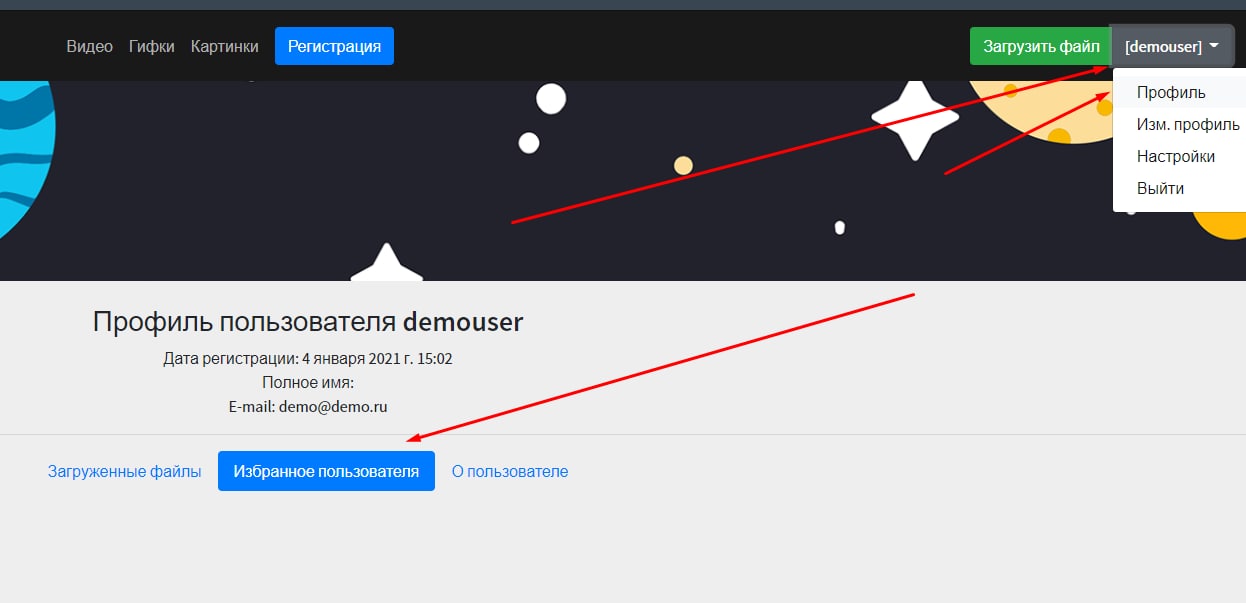Open the О пользователе tab
Image resolution: width=1246 pixels, height=603 pixels.
point(510,471)
